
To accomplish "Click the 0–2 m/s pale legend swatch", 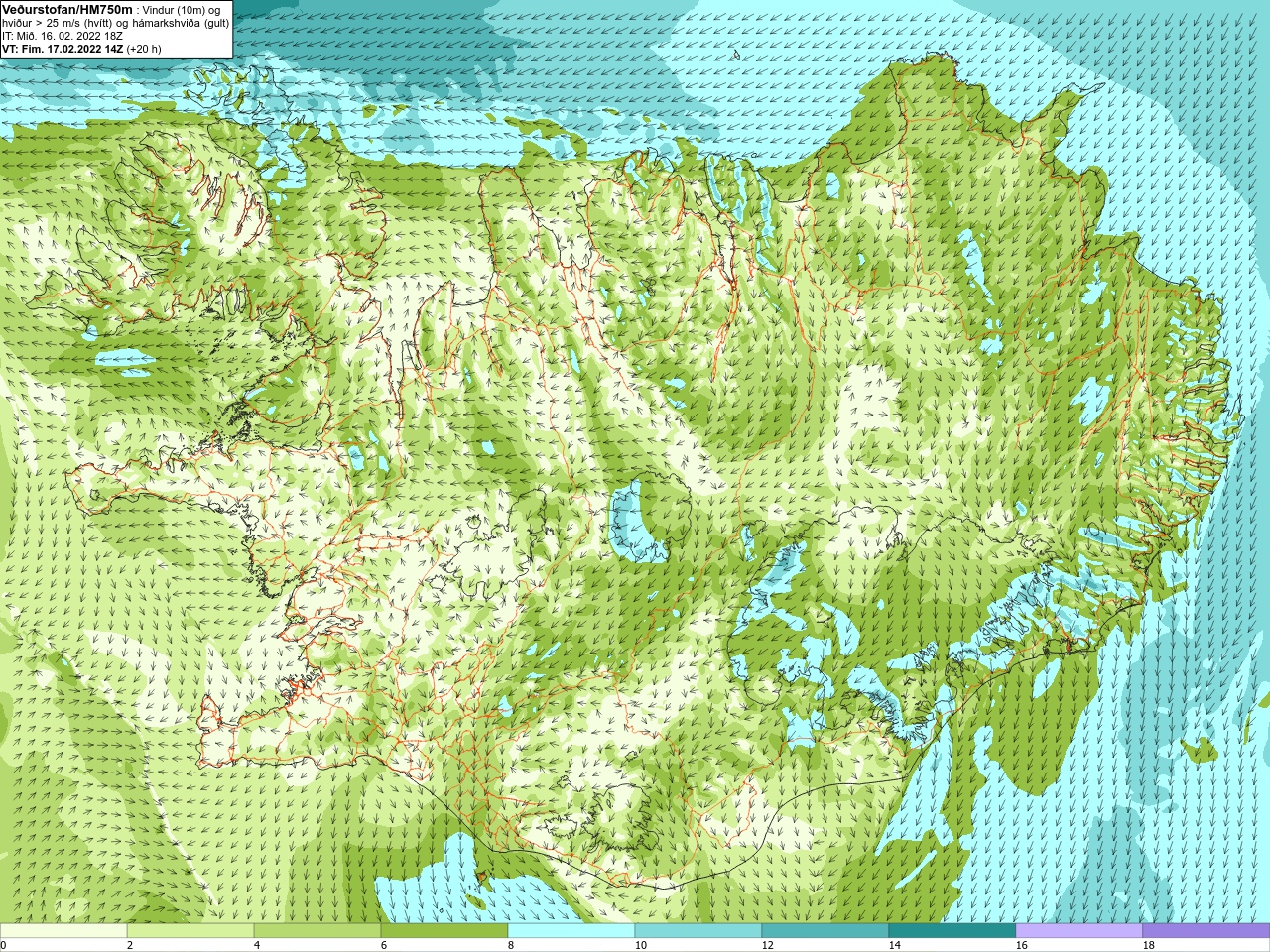I will click(x=63, y=931).
